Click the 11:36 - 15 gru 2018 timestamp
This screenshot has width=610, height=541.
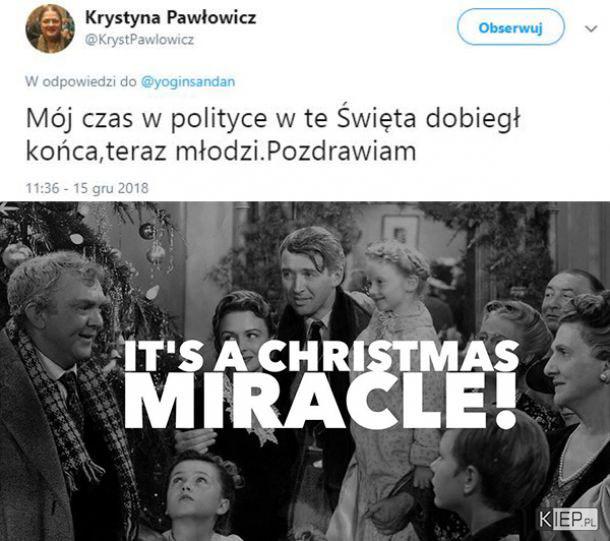(x=87, y=188)
